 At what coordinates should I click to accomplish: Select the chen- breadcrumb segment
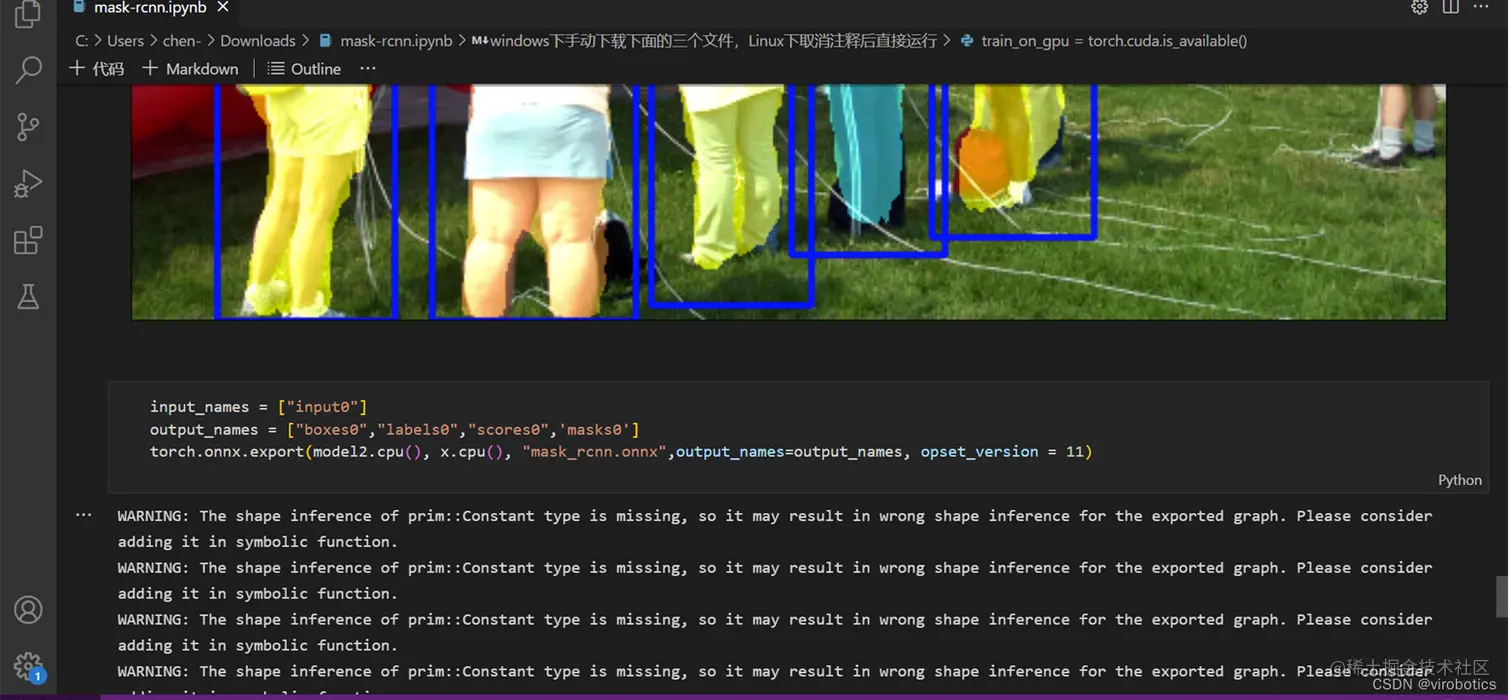[x=181, y=41]
